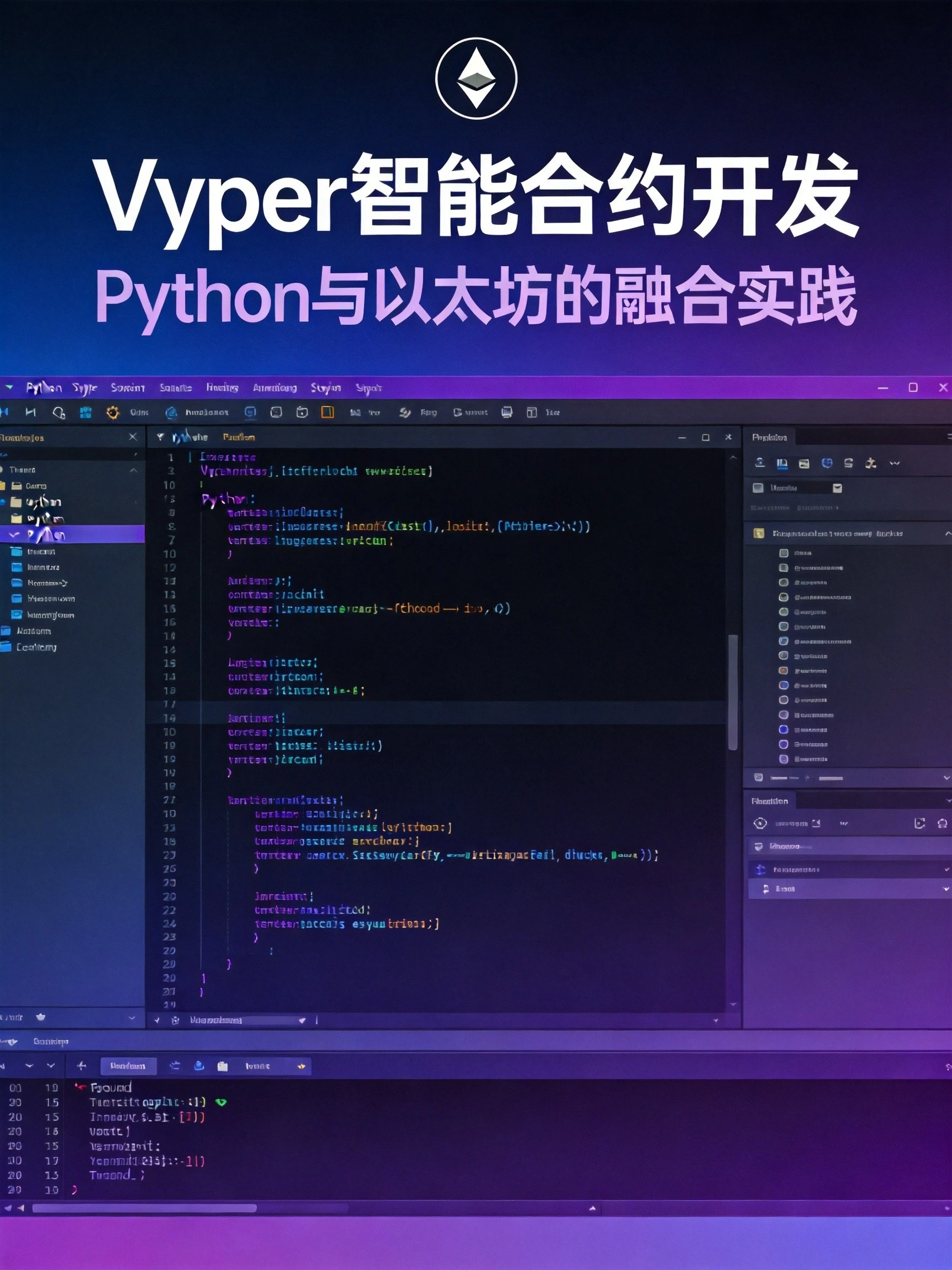Click the filter funnel icon before editor tabs
952x1270 pixels.
click(160, 437)
